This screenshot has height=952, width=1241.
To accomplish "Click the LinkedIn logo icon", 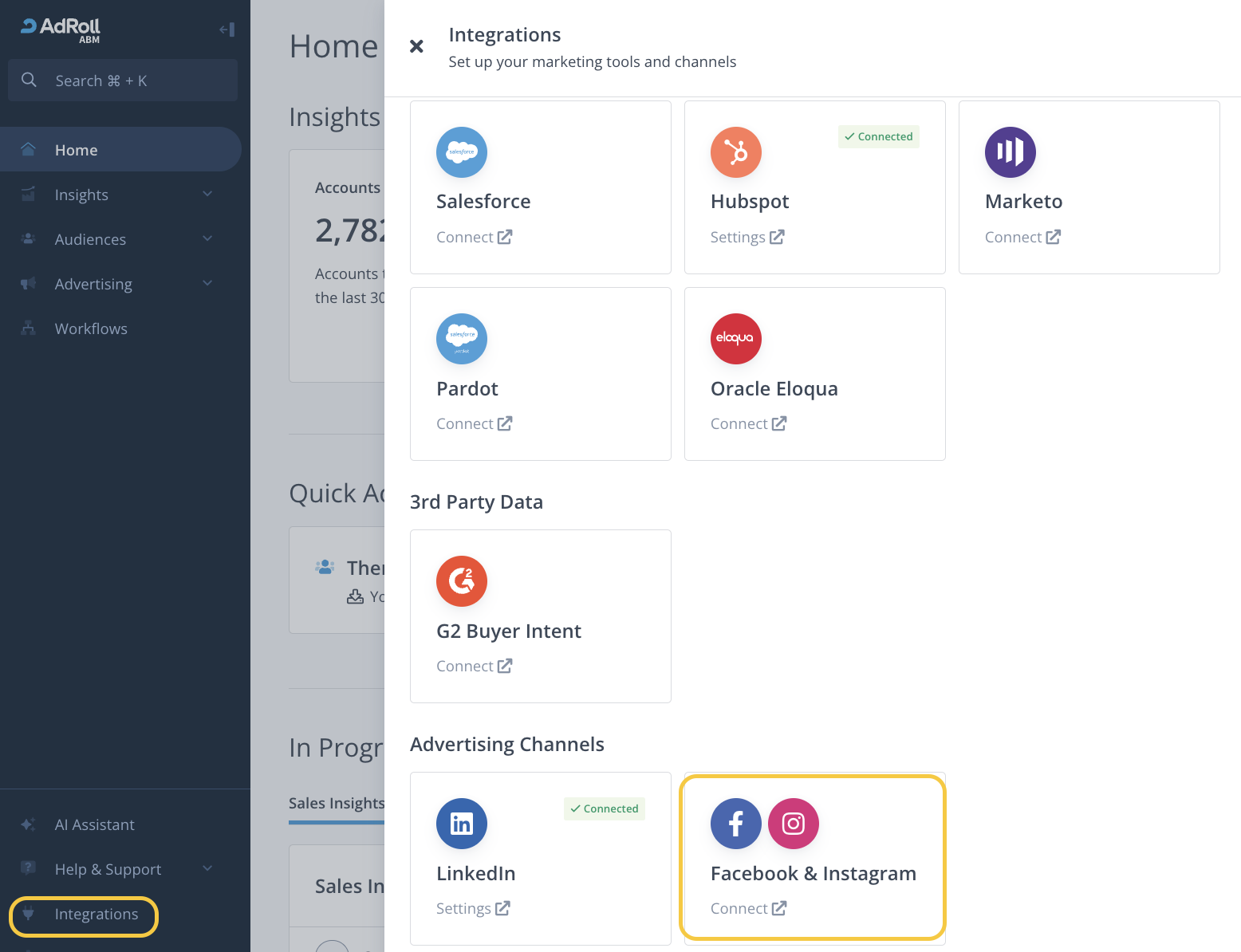I will [x=462, y=824].
